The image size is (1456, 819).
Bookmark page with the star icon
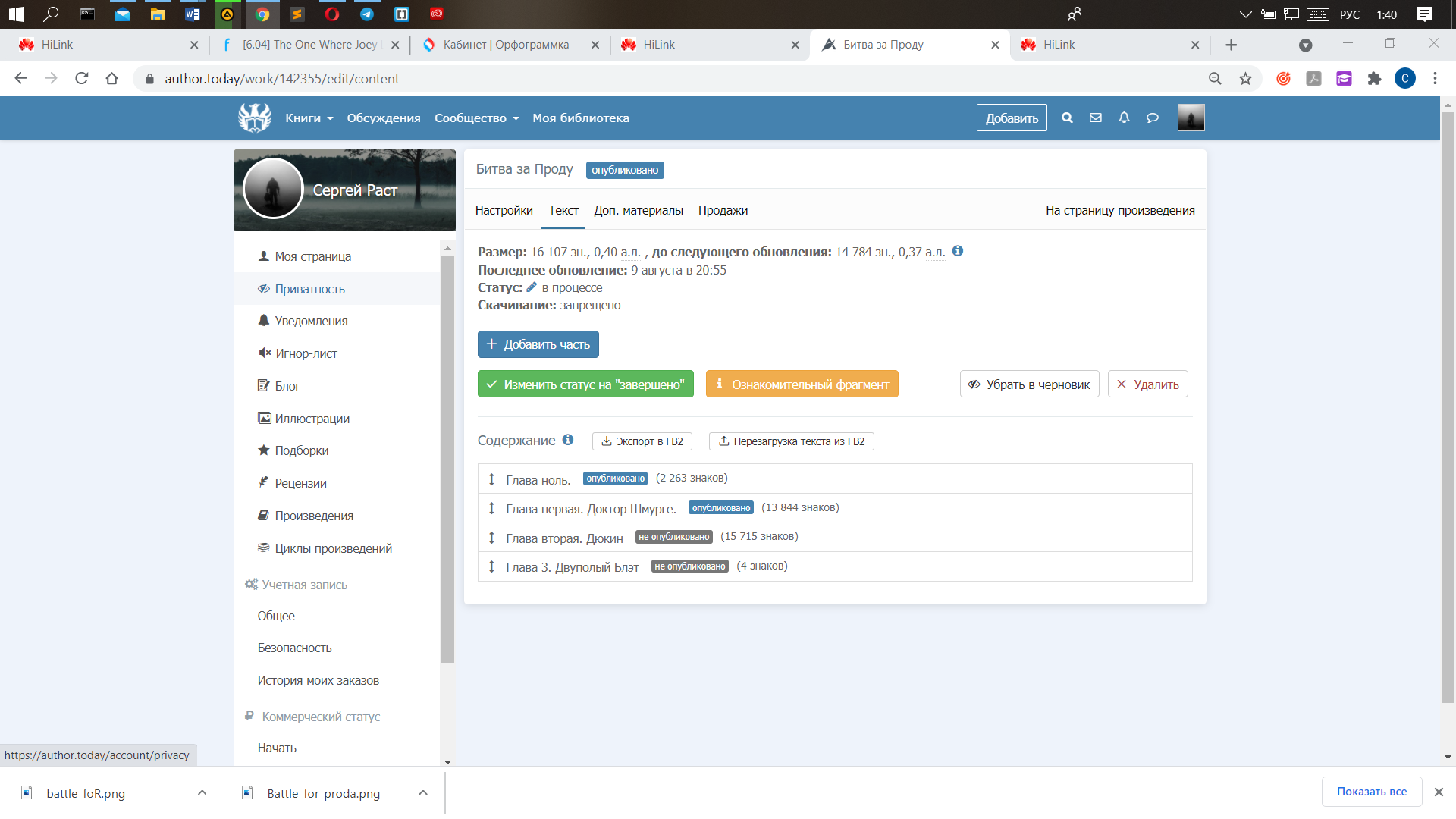pyautogui.click(x=1245, y=78)
